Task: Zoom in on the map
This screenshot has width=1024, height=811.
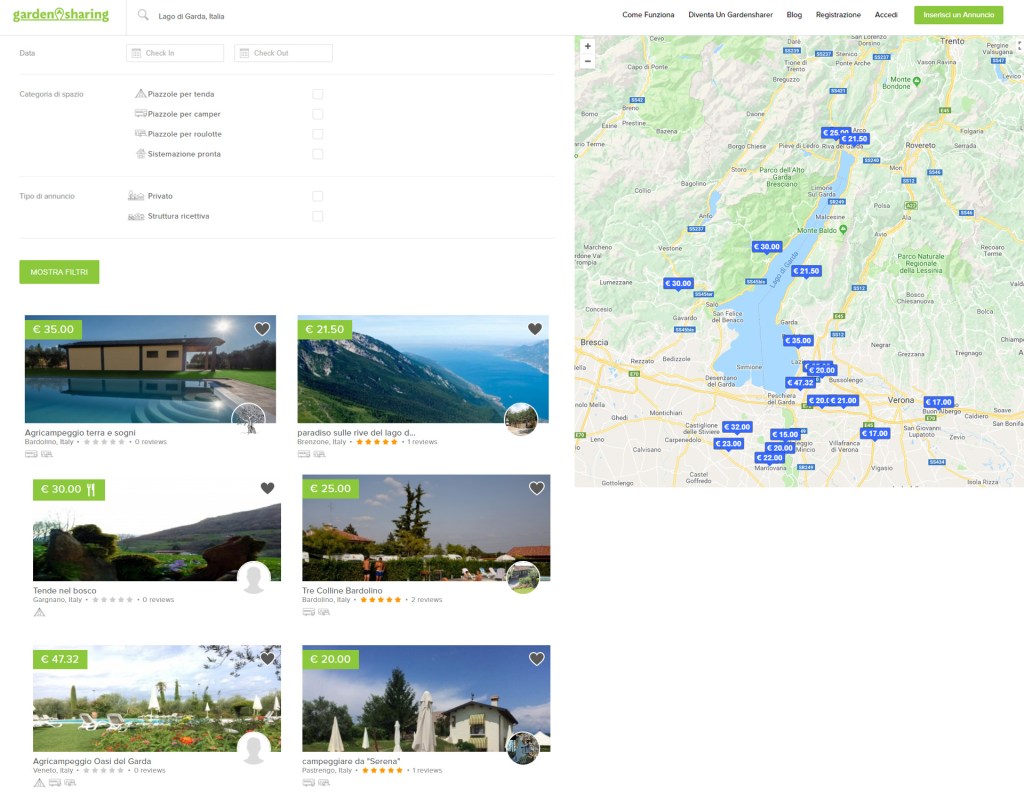Action: pyautogui.click(x=587, y=46)
